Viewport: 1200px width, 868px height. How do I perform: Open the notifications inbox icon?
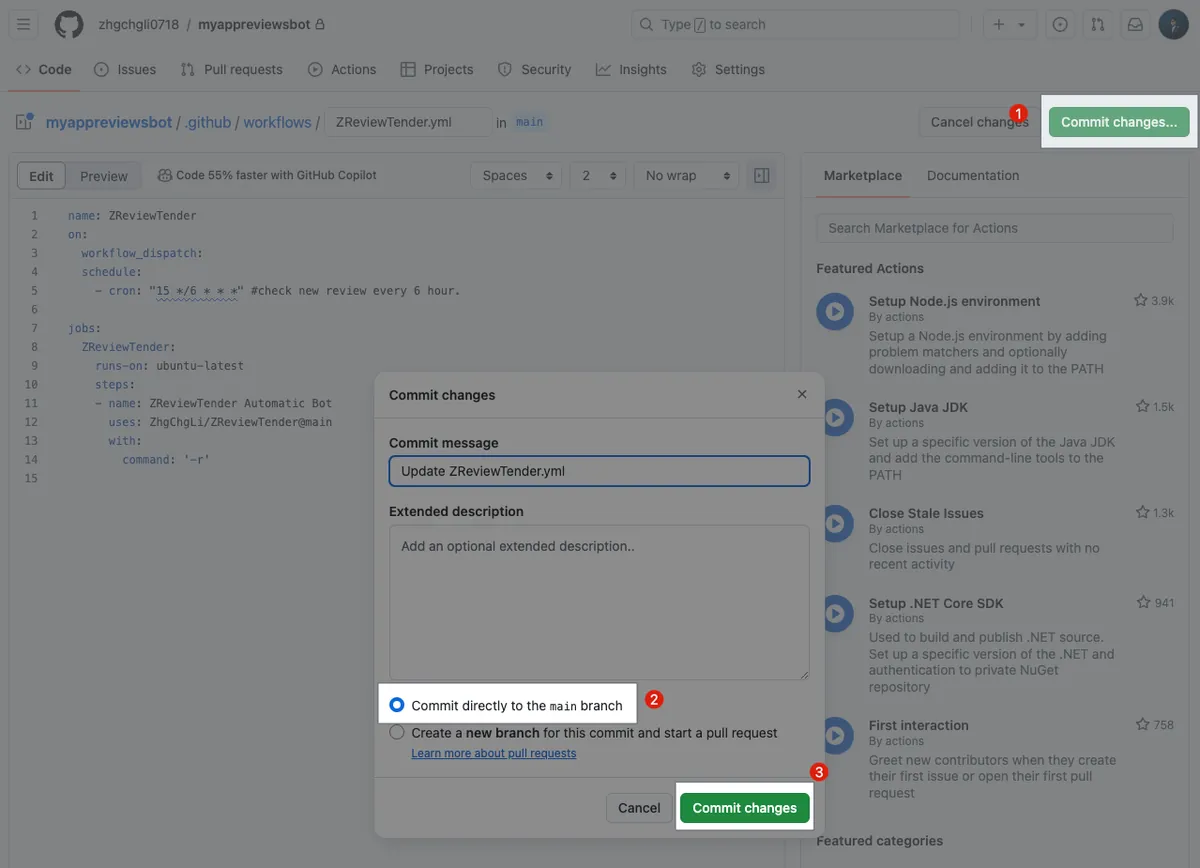tap(1135, 24)
